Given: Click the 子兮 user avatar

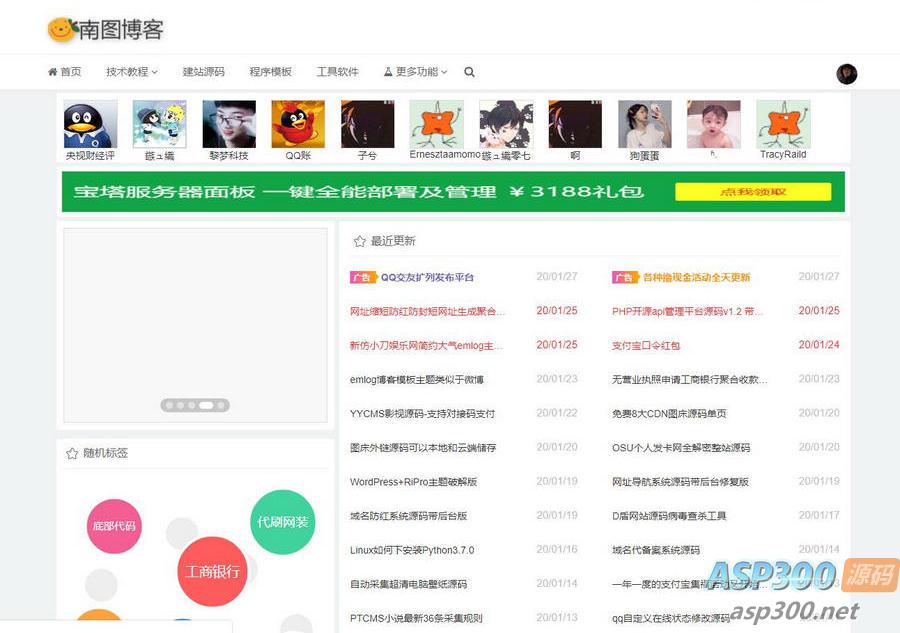Looking at the screenshot, I should point(367,125).
